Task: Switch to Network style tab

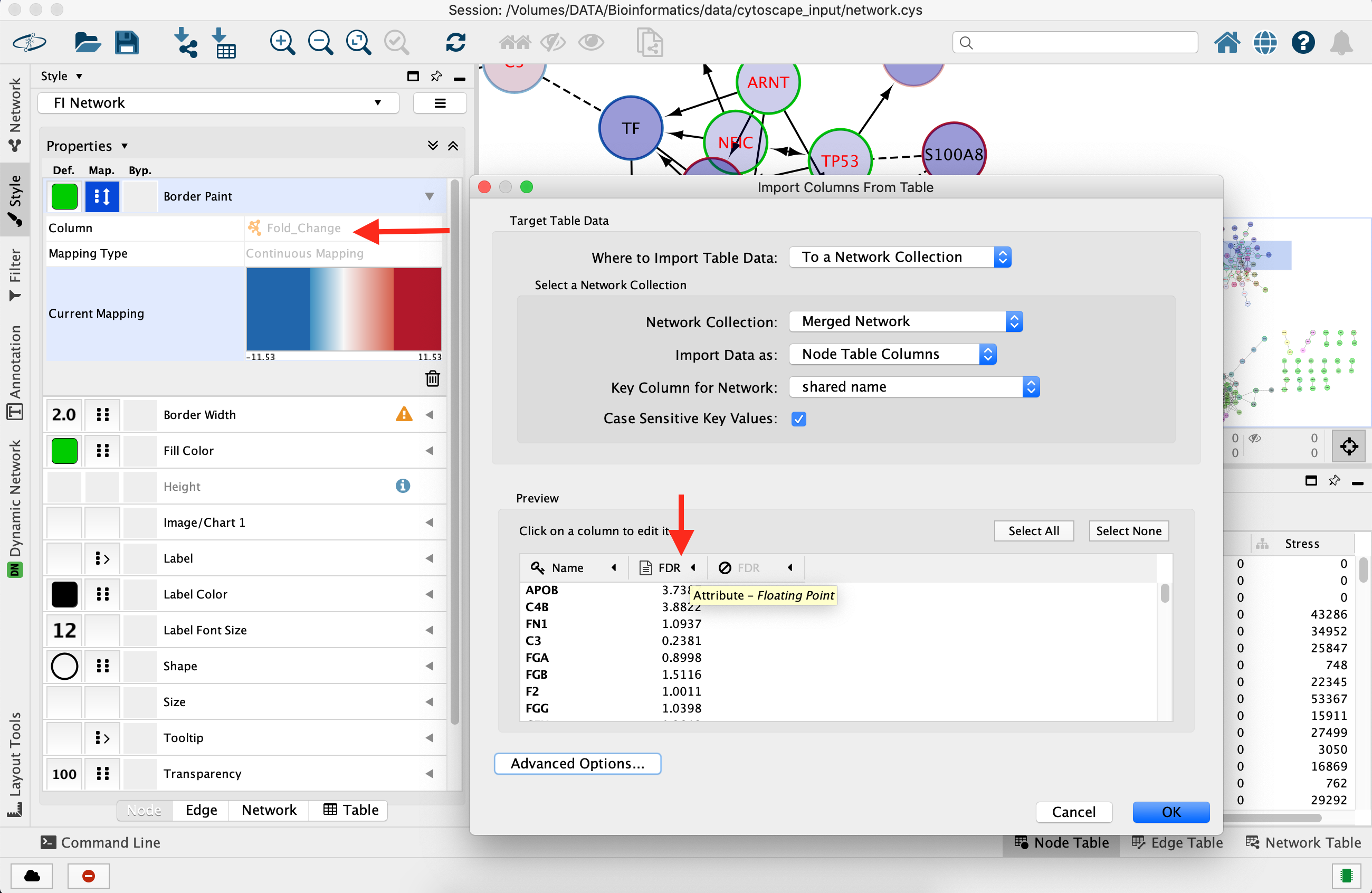Action: coord(269,810)
